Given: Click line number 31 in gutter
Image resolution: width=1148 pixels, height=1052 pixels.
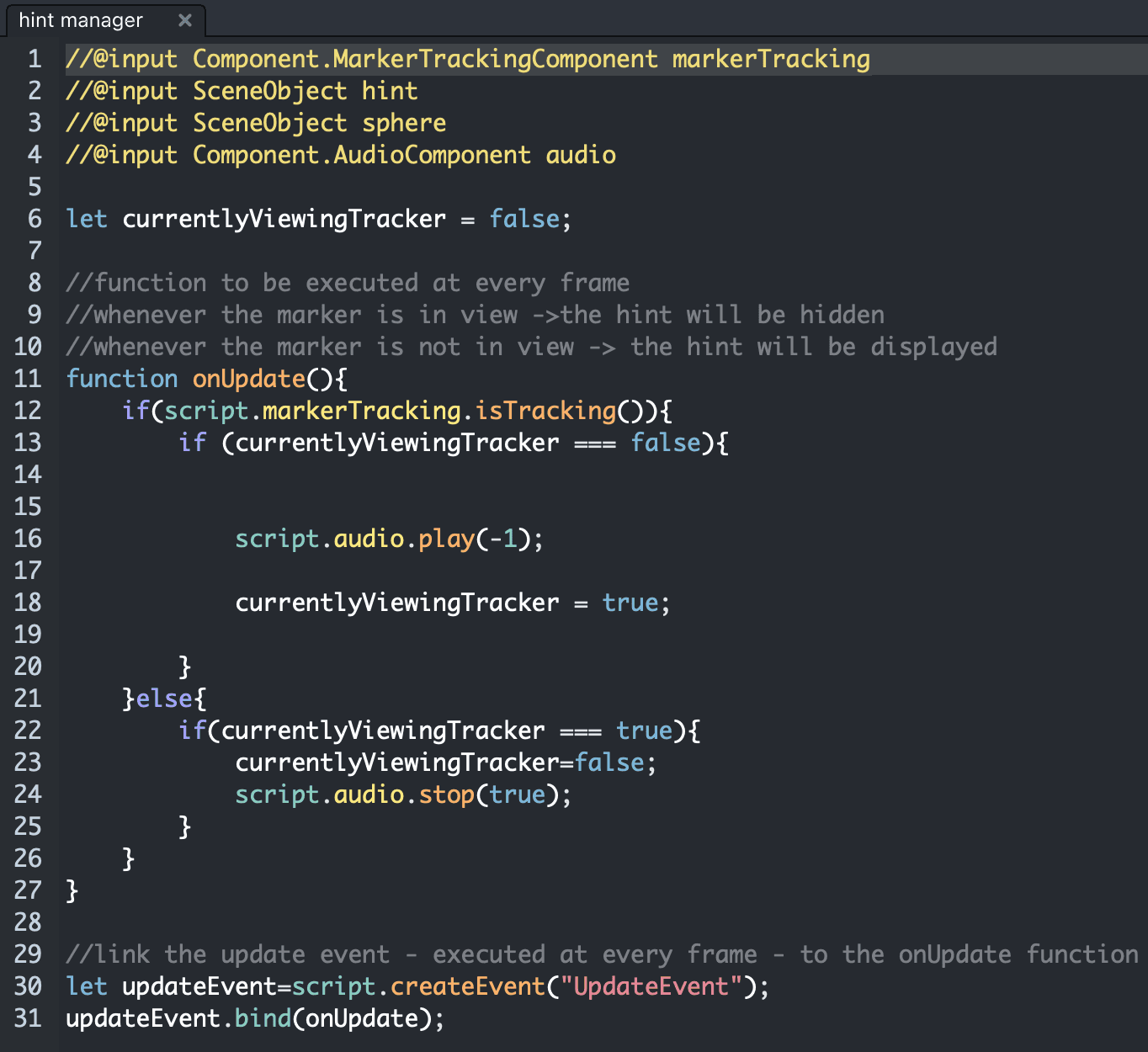Looking at the screenshot, I should click(x=28, y=1018).
